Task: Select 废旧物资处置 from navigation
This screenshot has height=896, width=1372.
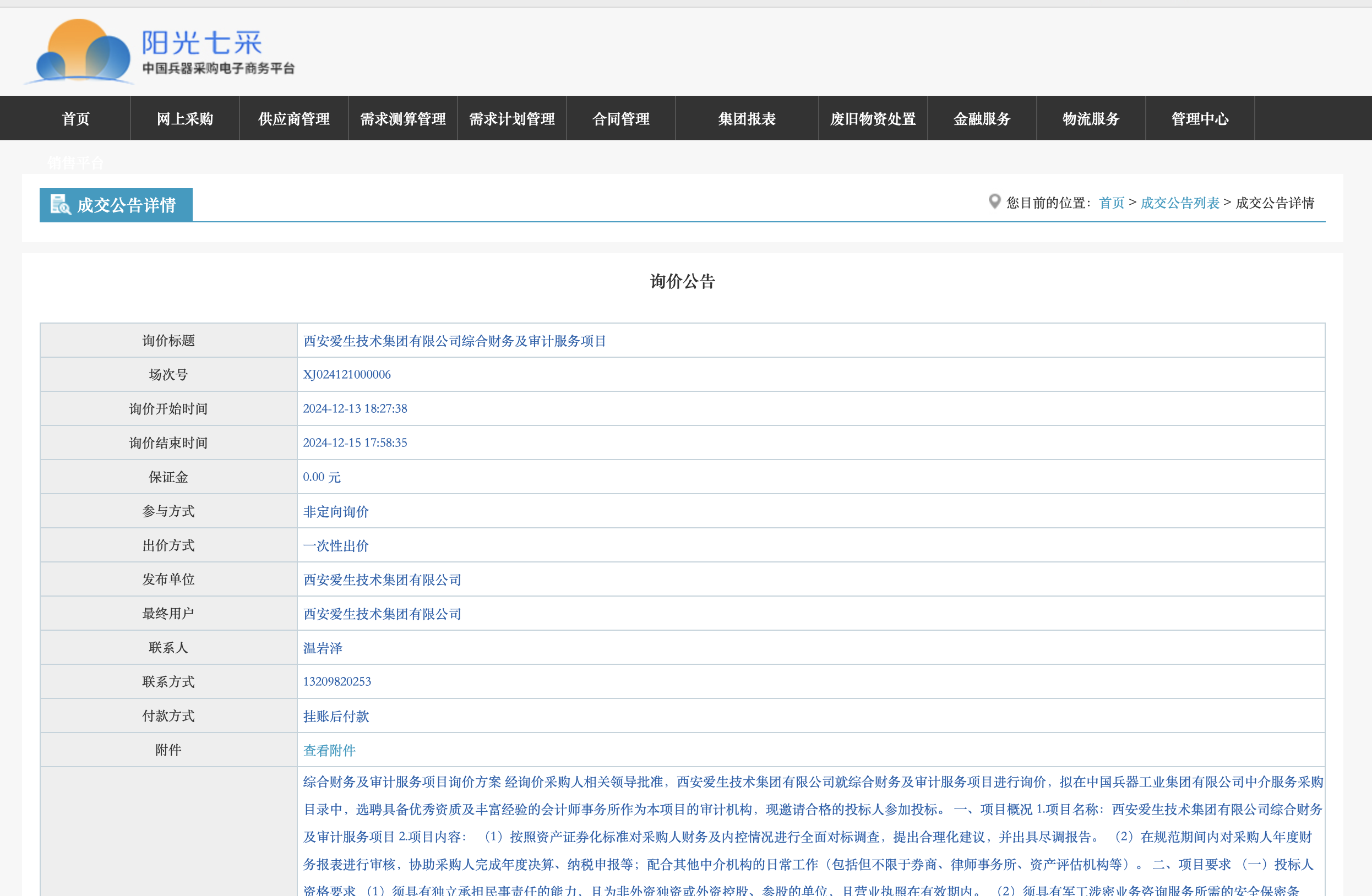Action: [x=872, y=119]
